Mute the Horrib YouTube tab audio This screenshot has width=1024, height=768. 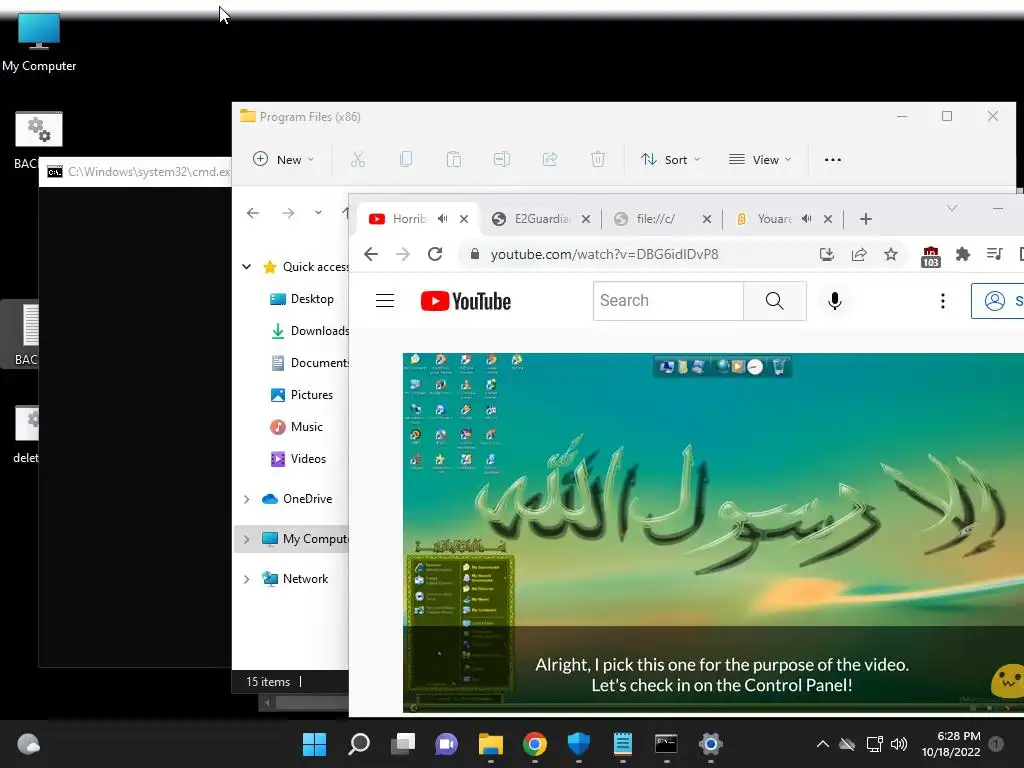pos(443,219)
